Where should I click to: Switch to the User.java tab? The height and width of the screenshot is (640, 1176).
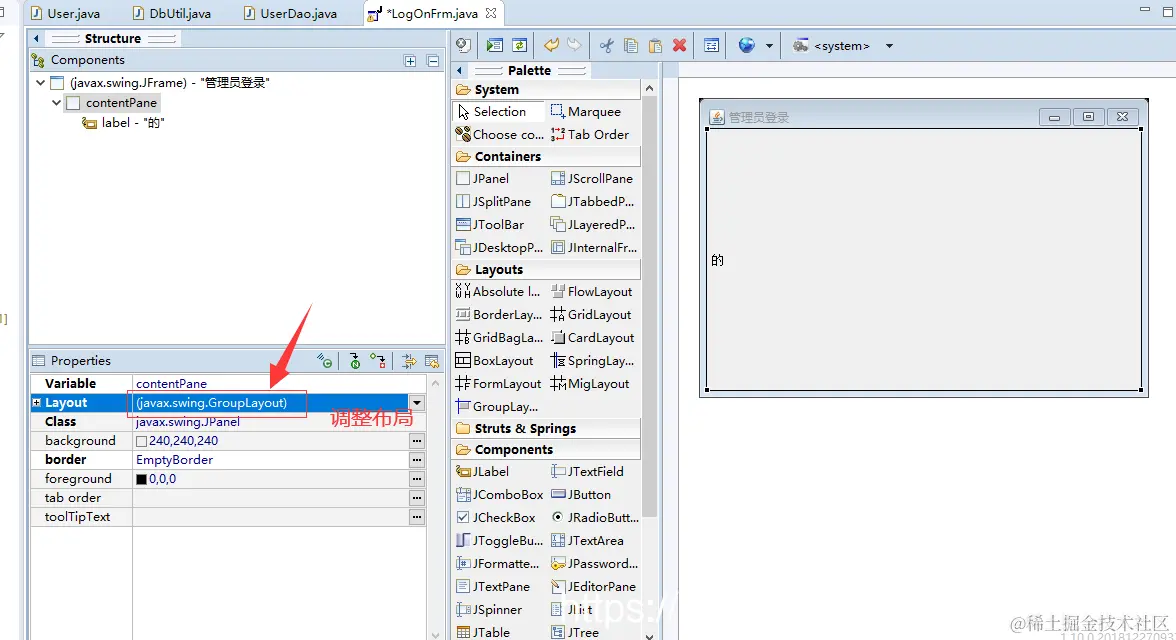point(64,14)
